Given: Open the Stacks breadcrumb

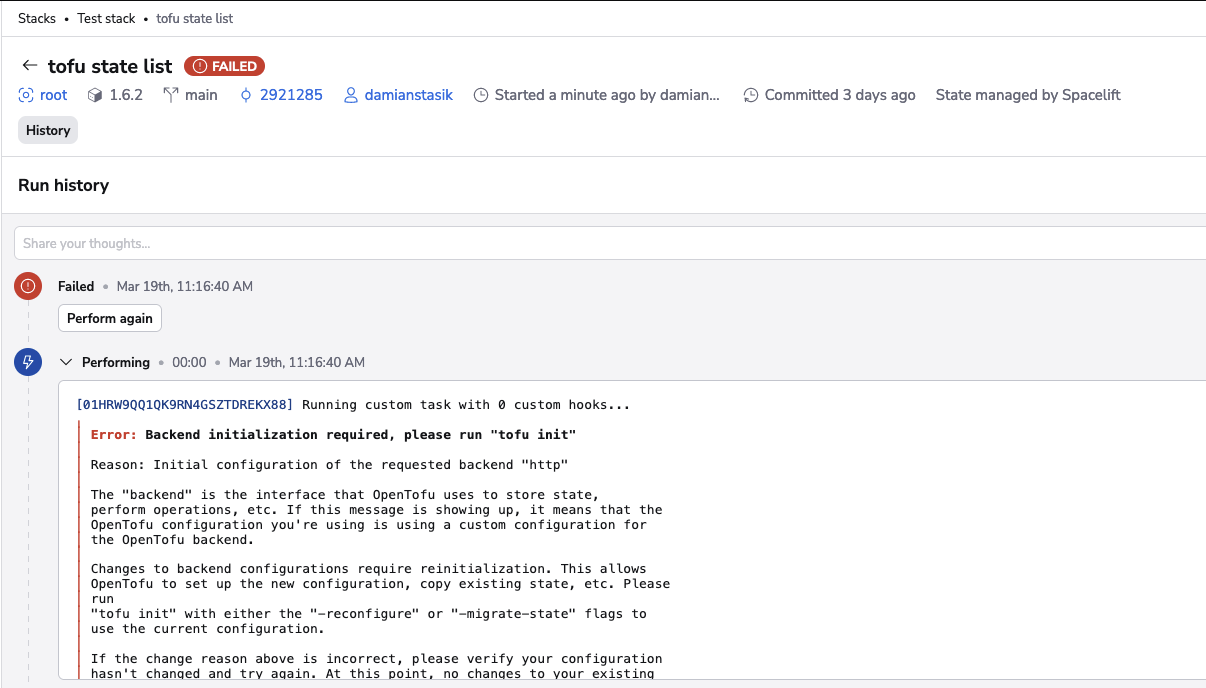Looking at the screenshot, I should 37,18.
